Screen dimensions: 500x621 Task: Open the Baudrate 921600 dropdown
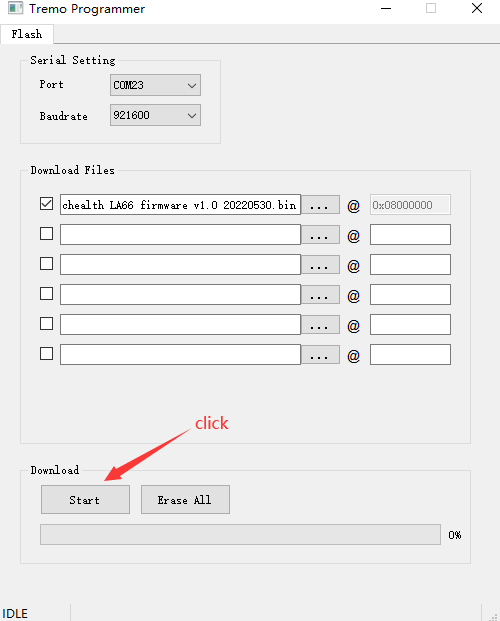pyautogui.click(x=155, y=115)
